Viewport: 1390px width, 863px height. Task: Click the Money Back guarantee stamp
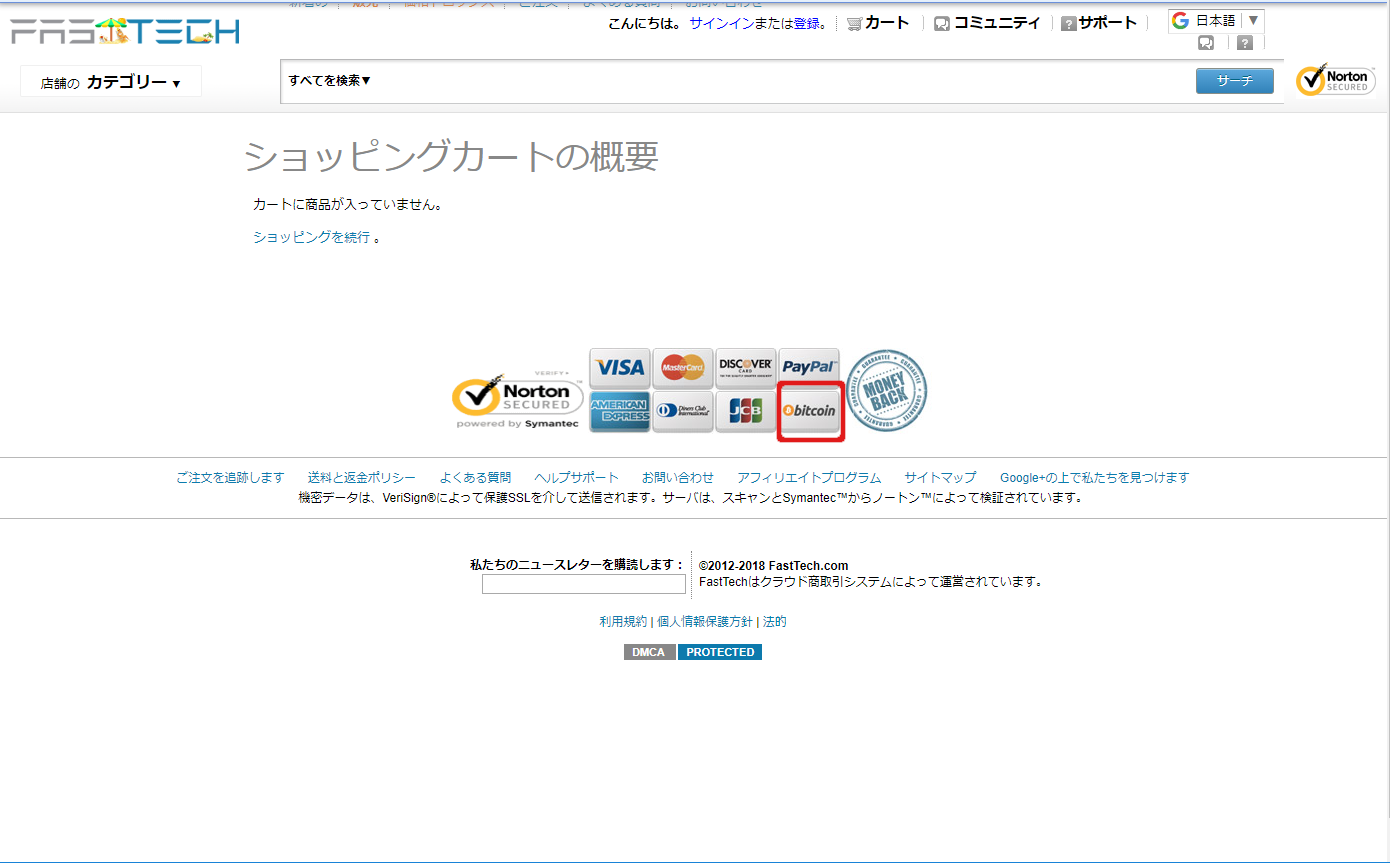887,391
